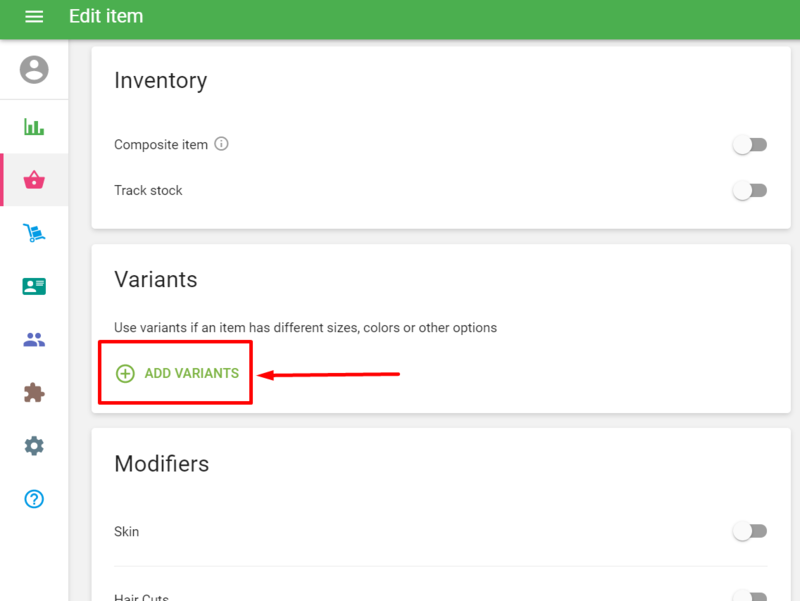Enable the Composite item toggle
This screenshot has width=800, height=601.
point(749,145)
